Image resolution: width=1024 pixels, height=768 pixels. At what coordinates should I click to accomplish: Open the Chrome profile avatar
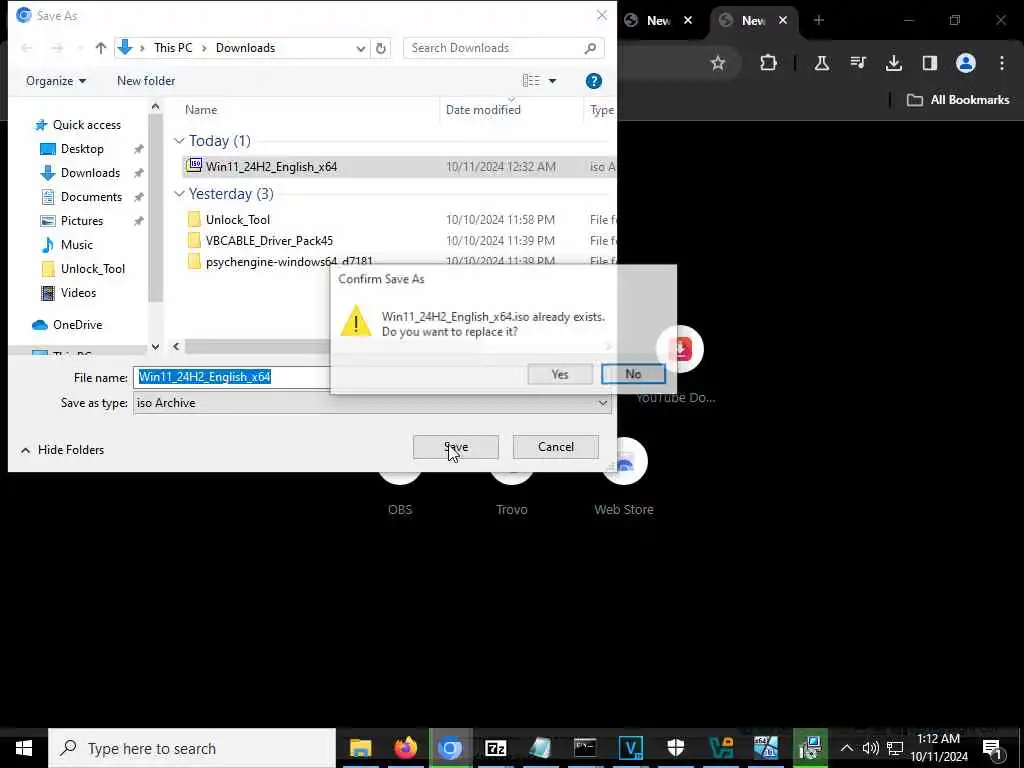point(966,63)
